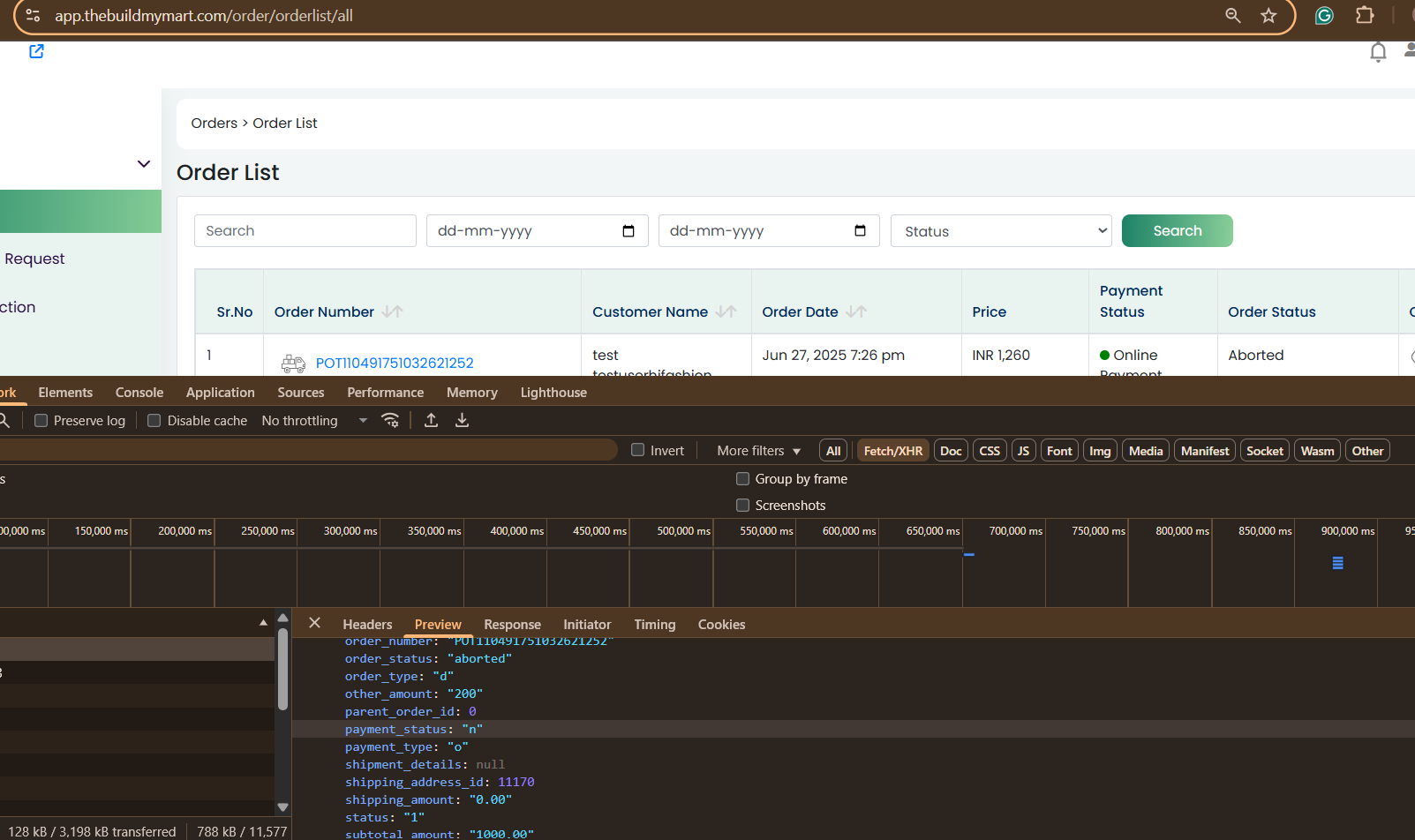Bookmark this page with the star icon
This screenshot has width=1415, height=840.
(1268, 15)
